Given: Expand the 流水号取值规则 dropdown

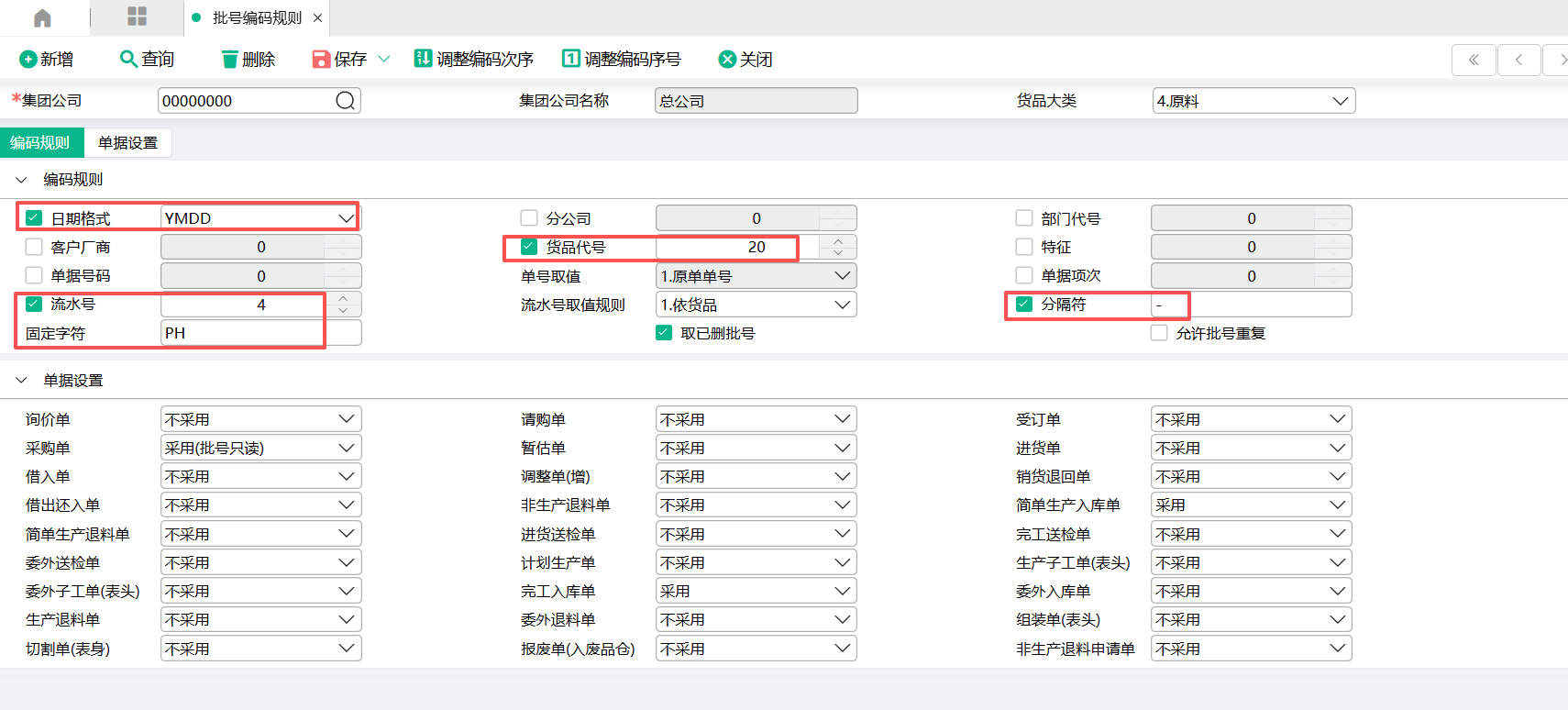Looking at the screenshot, I should coord(842,305).
